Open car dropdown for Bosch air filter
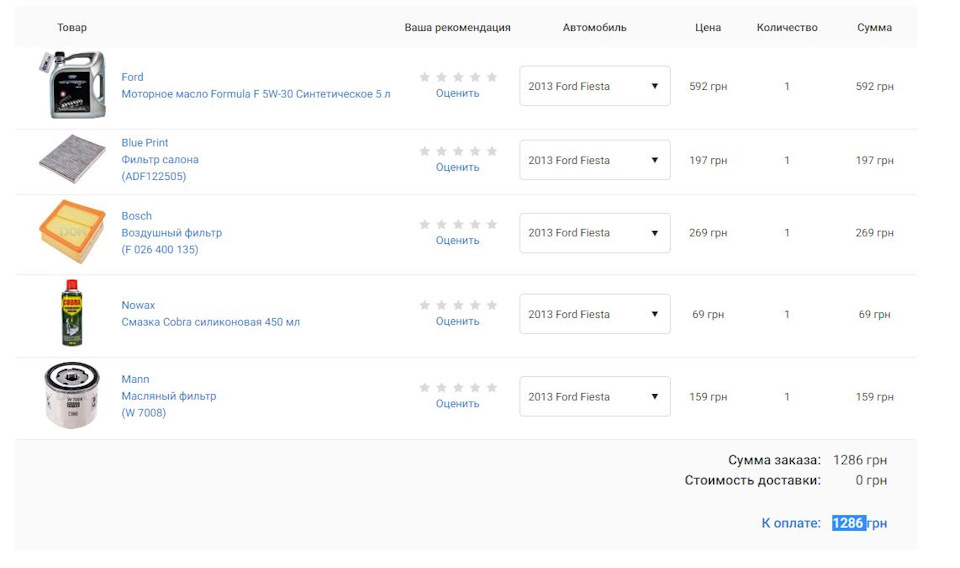This screenshot has width=960, height=568. tap(594, 233)
